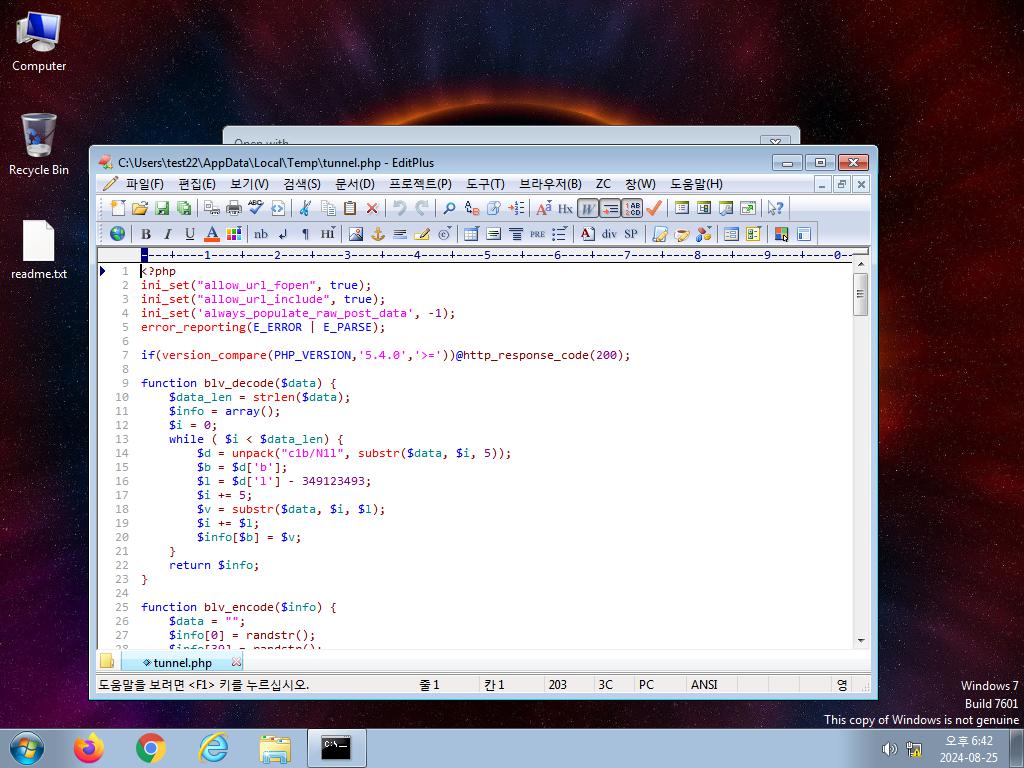Toggle auto indent button
Viewport: 1024px width, 768px height.
[610, 208]
